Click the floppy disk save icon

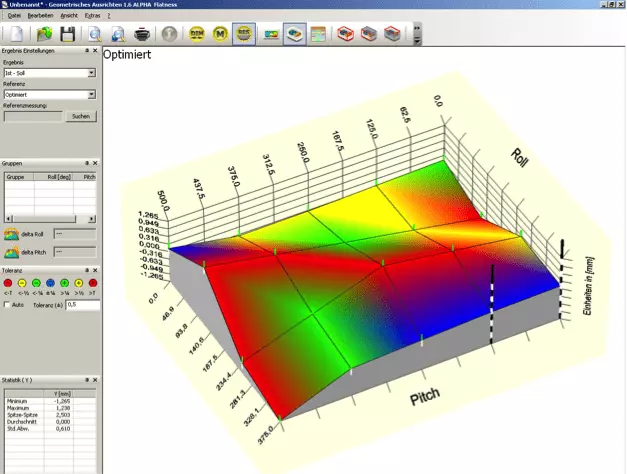68,35
